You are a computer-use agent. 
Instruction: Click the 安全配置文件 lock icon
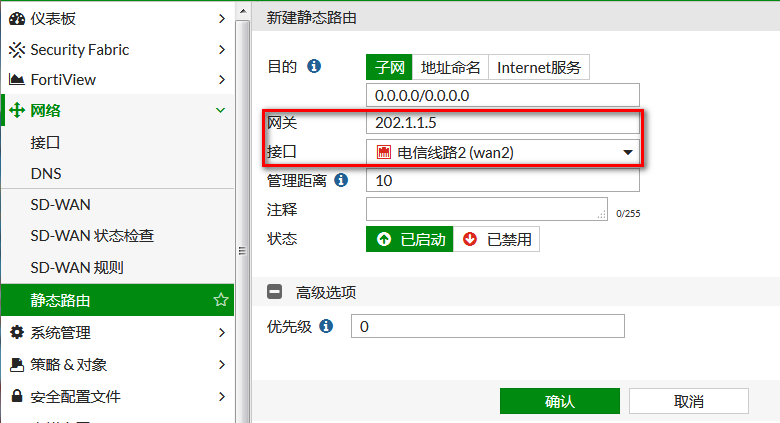point(17,397)
